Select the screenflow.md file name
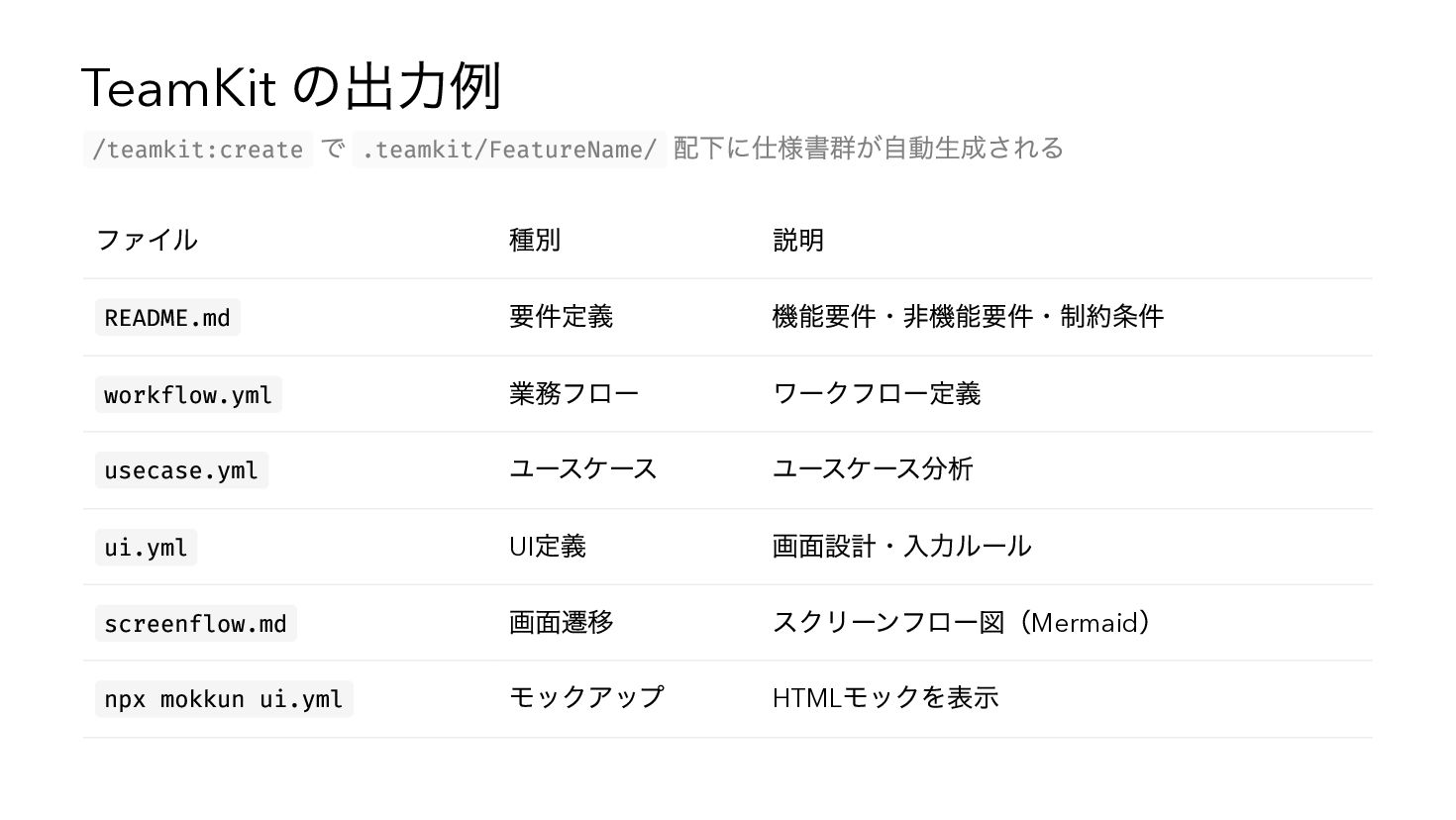 click(195, 624)
